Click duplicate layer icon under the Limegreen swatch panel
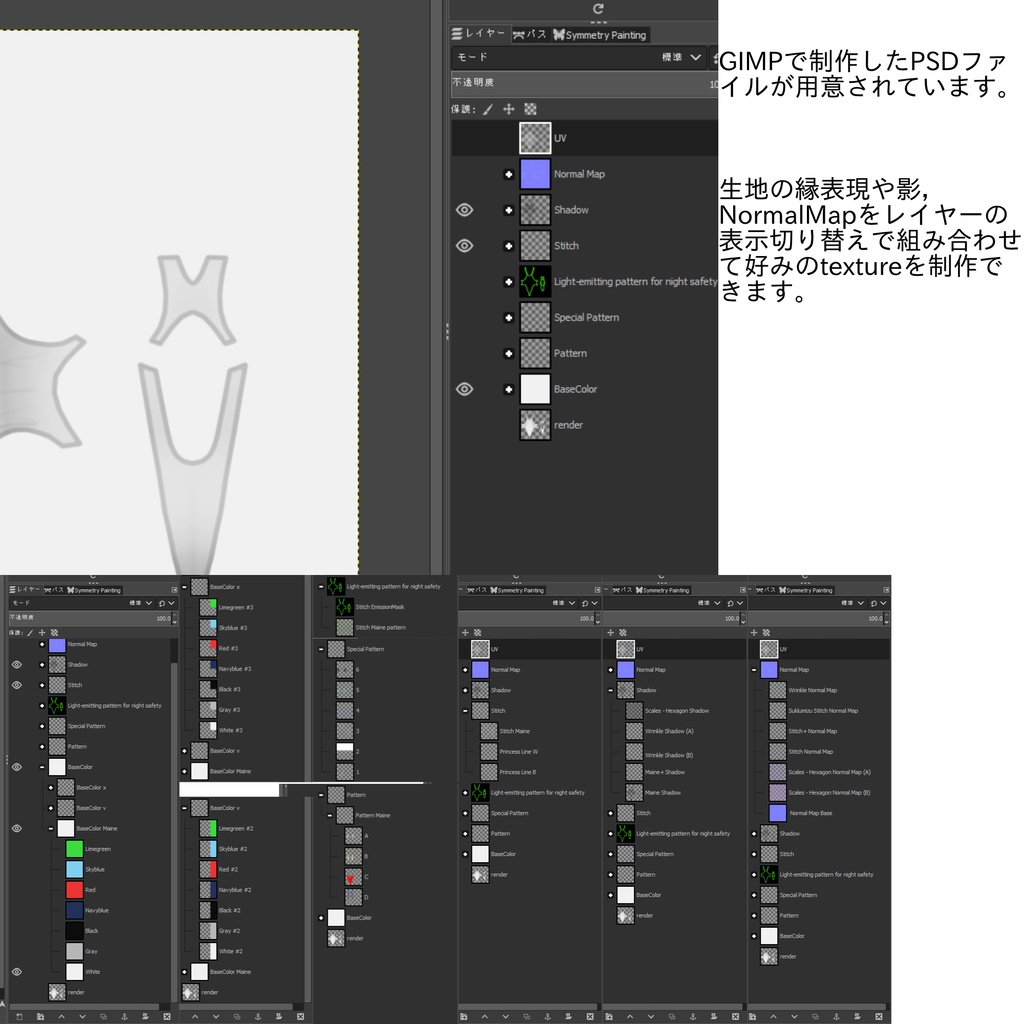Image resolution: width=1024 pixels, height=1024 pixels. 103,1016
